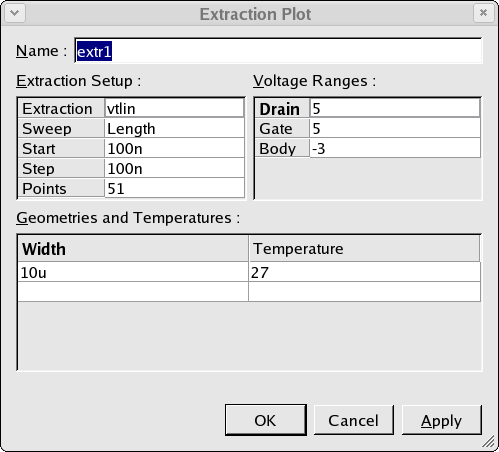Confirm with the OK button
Screen dimensions: 499x452
click(x=265, y=420)
